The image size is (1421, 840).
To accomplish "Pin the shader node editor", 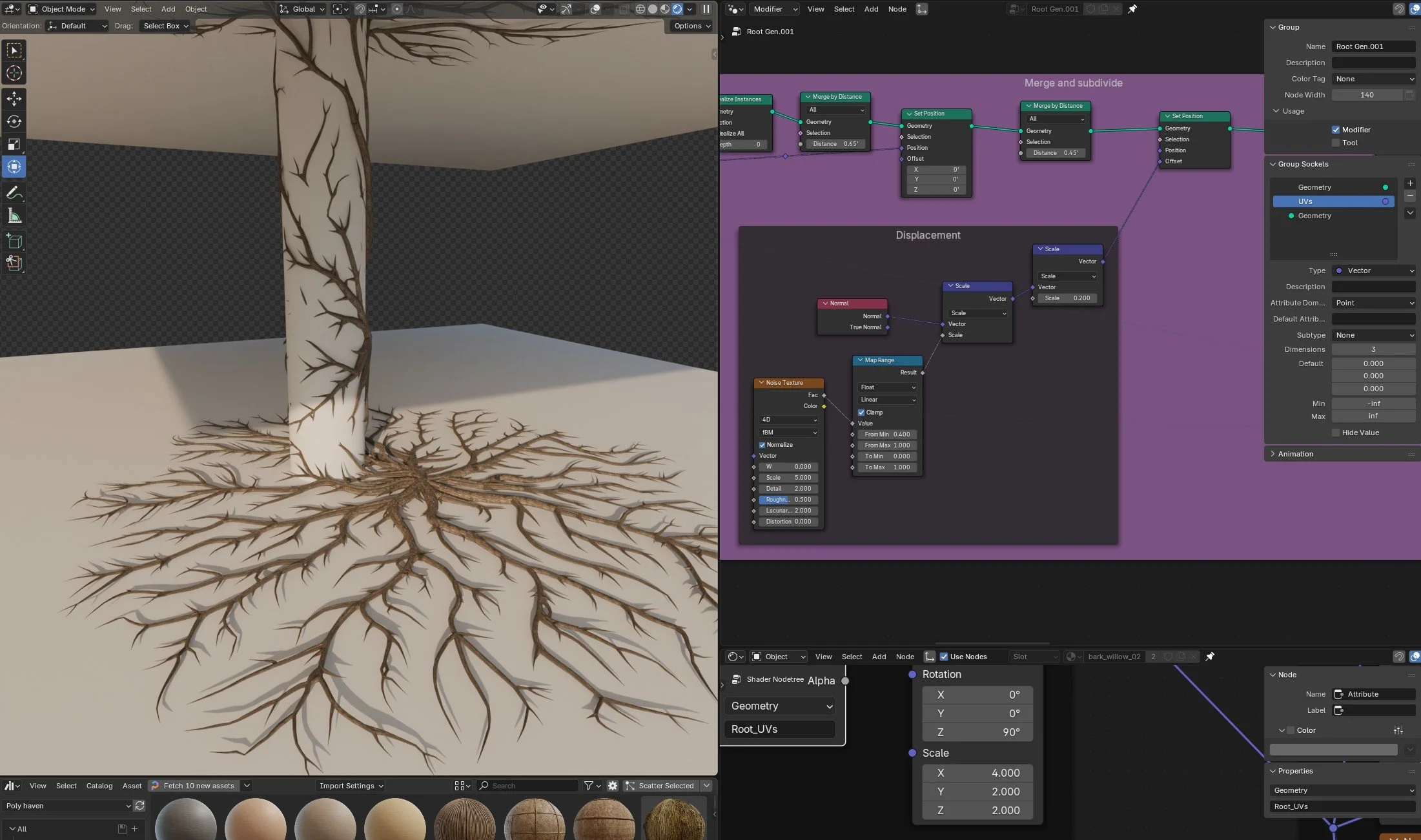I will point(1209,657).
